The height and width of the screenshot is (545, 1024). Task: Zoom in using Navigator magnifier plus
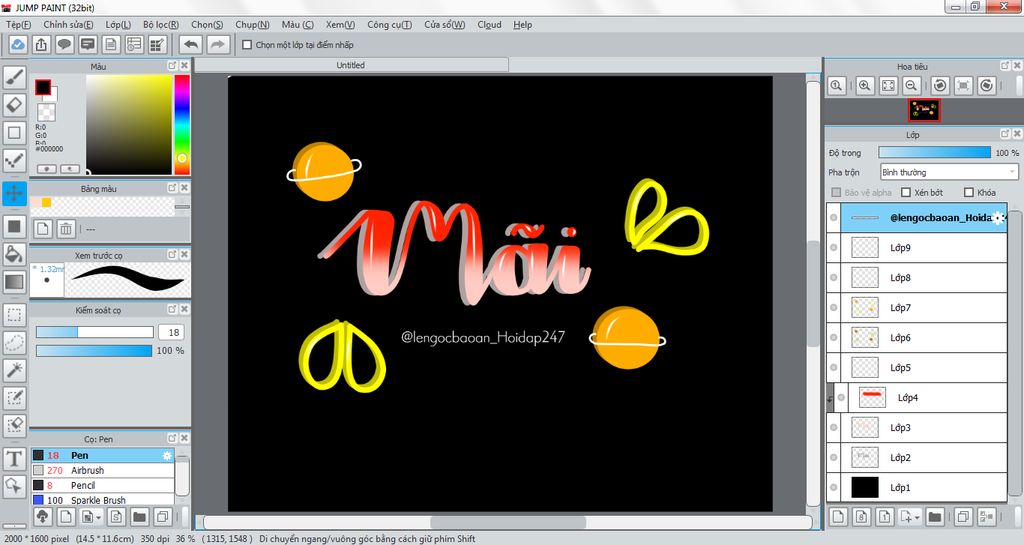(x=865, y=86)
